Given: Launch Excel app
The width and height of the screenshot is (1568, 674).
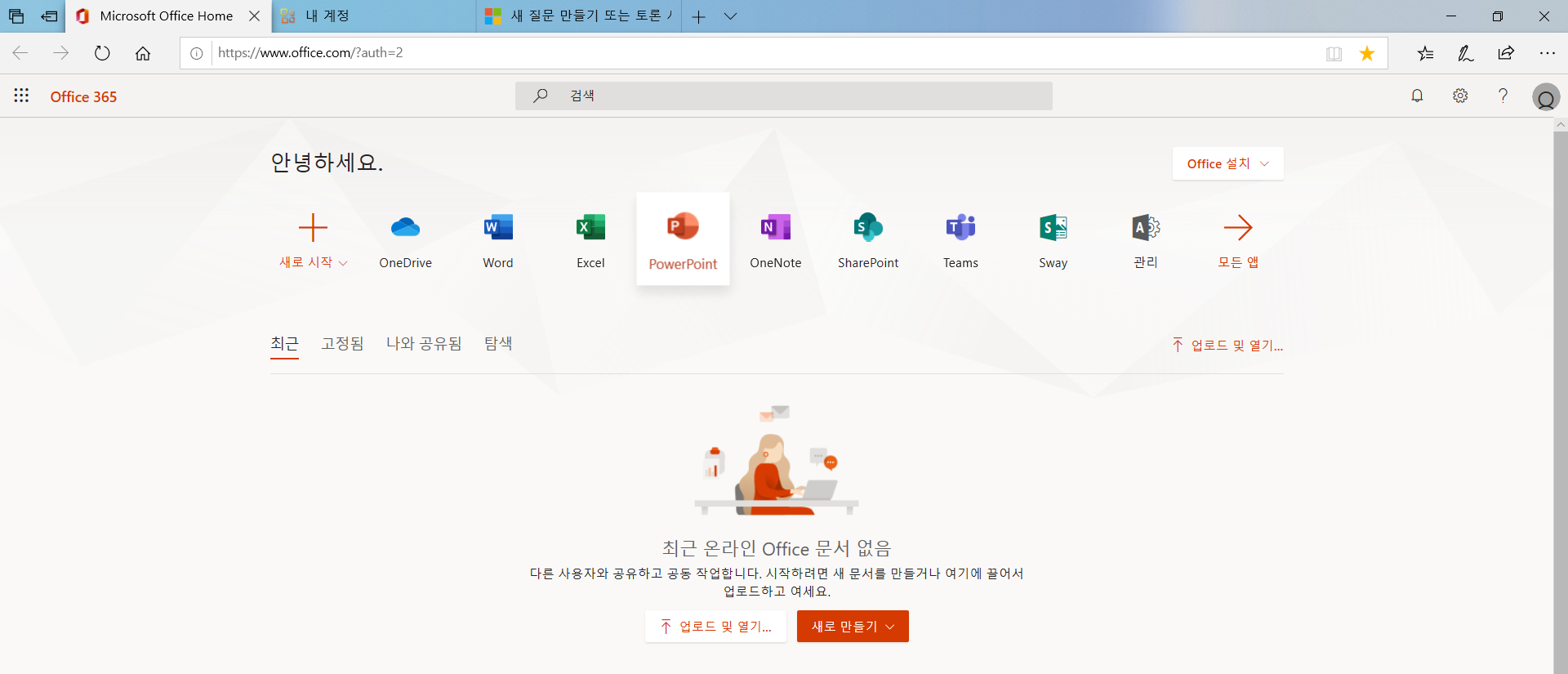Looking at the screenshot, I should click(590, 239).
